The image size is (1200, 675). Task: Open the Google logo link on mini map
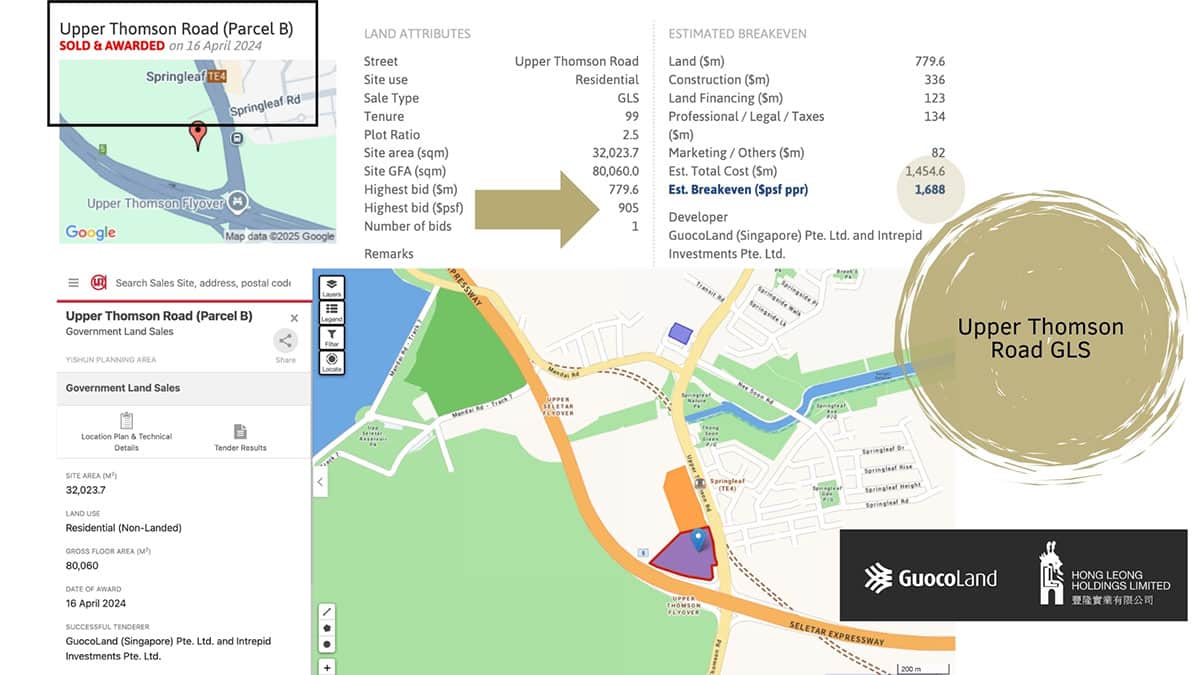pos(91,232)
